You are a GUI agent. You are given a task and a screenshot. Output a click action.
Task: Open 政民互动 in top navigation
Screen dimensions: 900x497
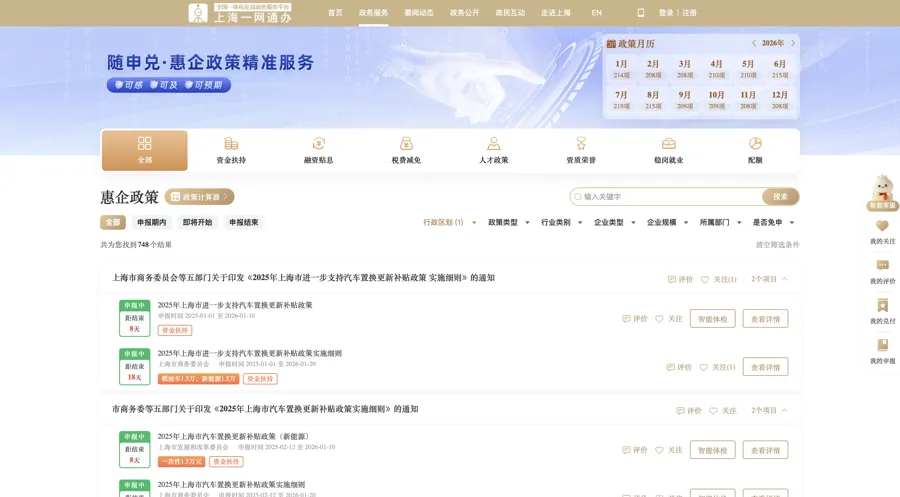tap(510, 13)
